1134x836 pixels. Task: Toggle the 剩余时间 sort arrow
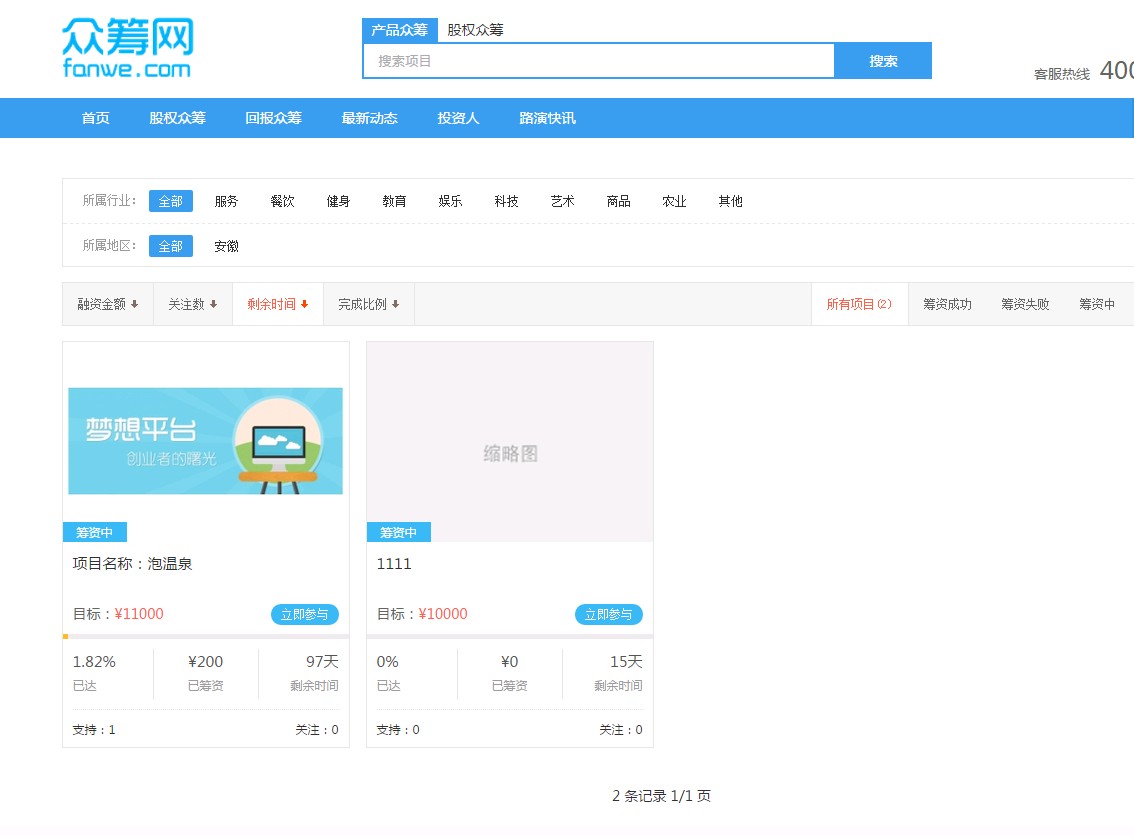277,303
